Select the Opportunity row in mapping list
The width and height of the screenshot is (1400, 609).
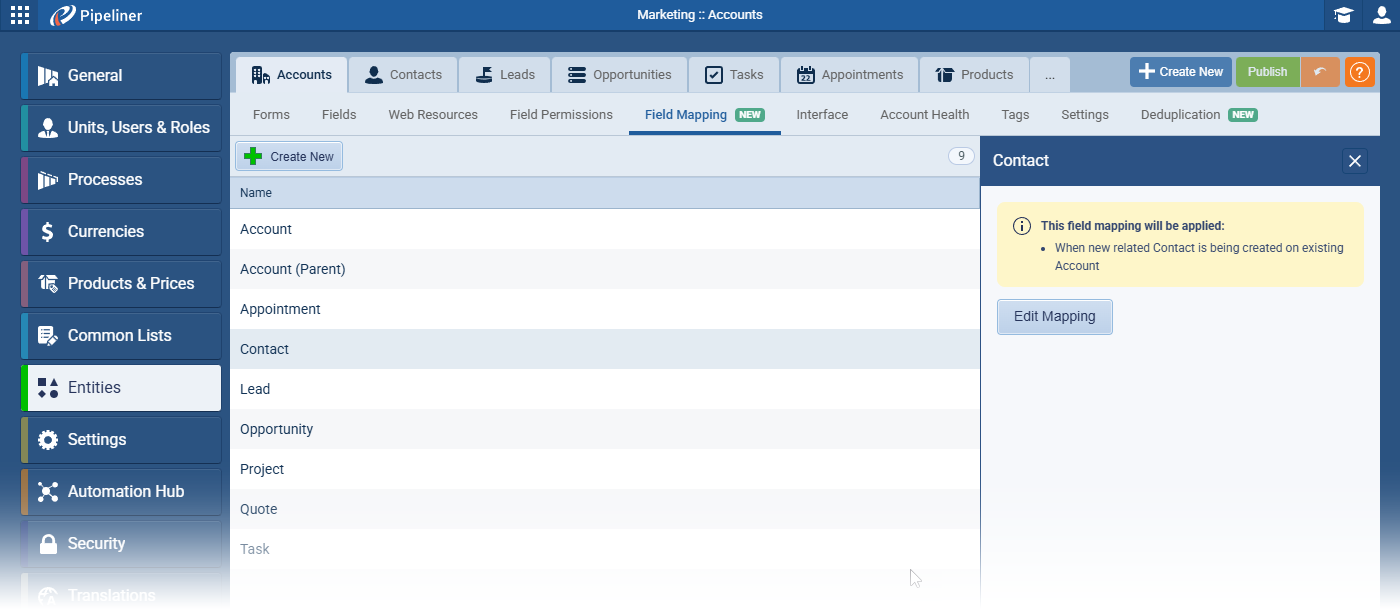(x=277, y=429)
